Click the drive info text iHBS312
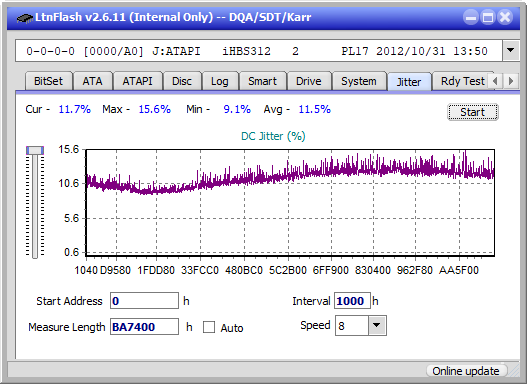The height and width of the screenshot is (384, 527). (246, 51)
